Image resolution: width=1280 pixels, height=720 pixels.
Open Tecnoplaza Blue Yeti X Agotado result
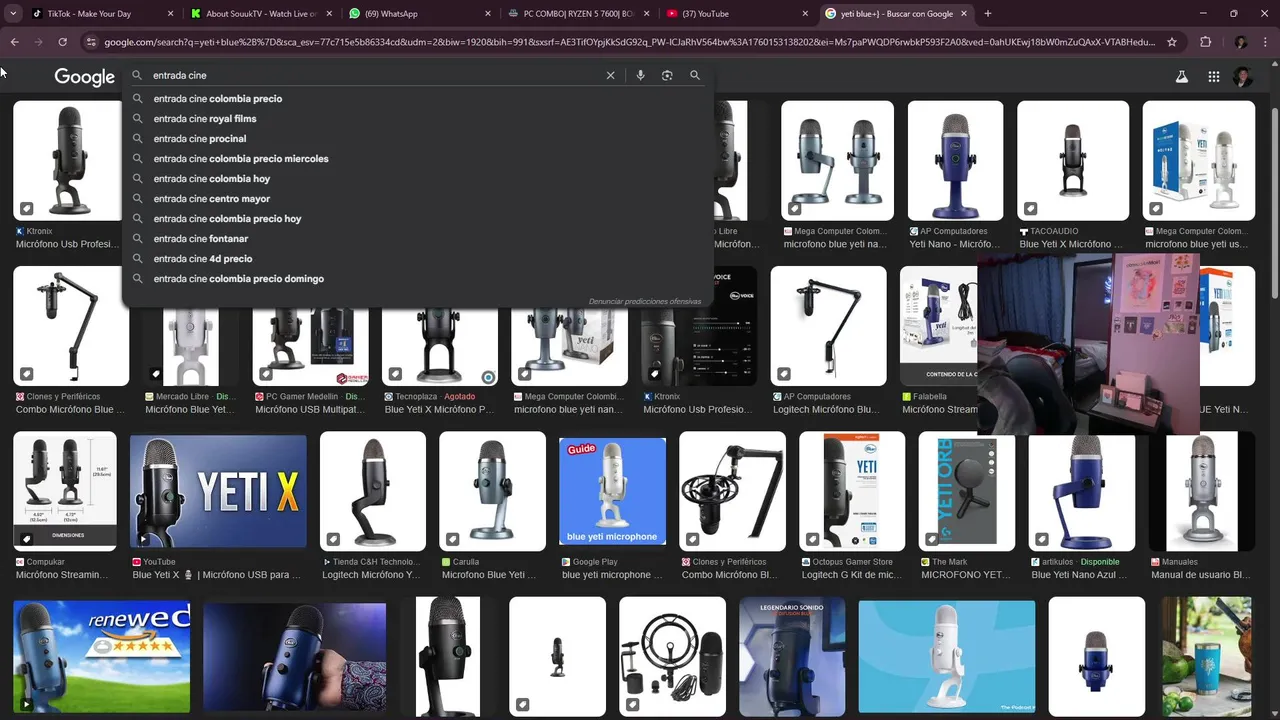pyautogui.click(x=440, y=347)
